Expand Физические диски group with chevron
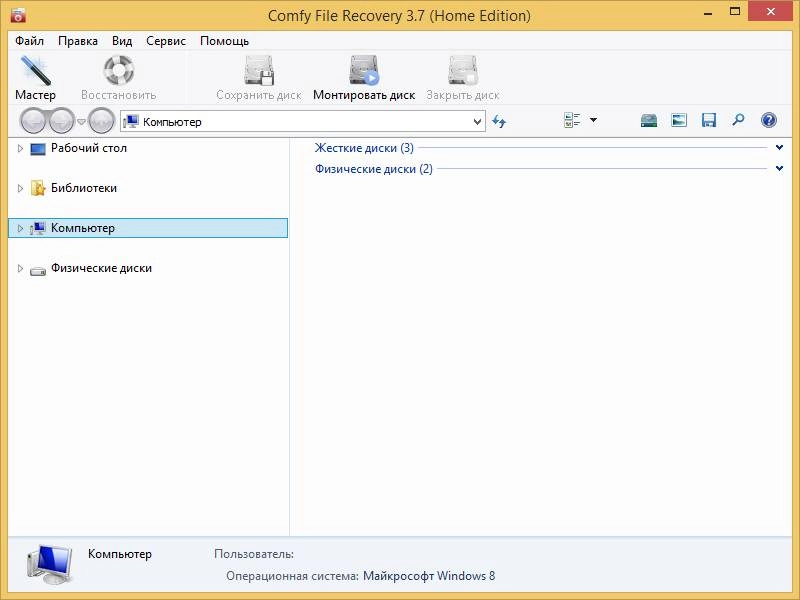 [x=779, y=168]
